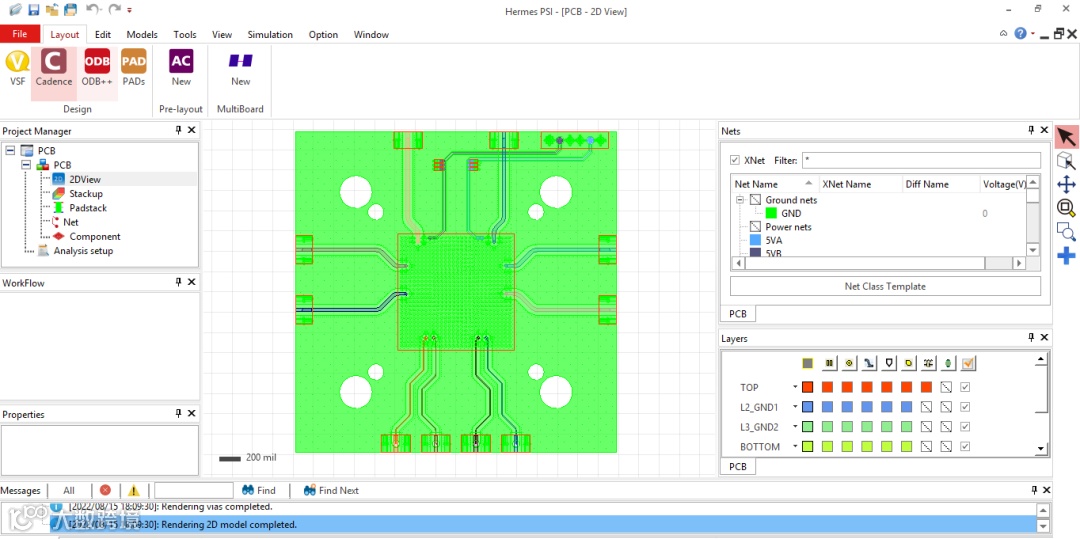Open the TOP layer dropdown arrow
Viewport: 1080px width, 539px height.
796,387
